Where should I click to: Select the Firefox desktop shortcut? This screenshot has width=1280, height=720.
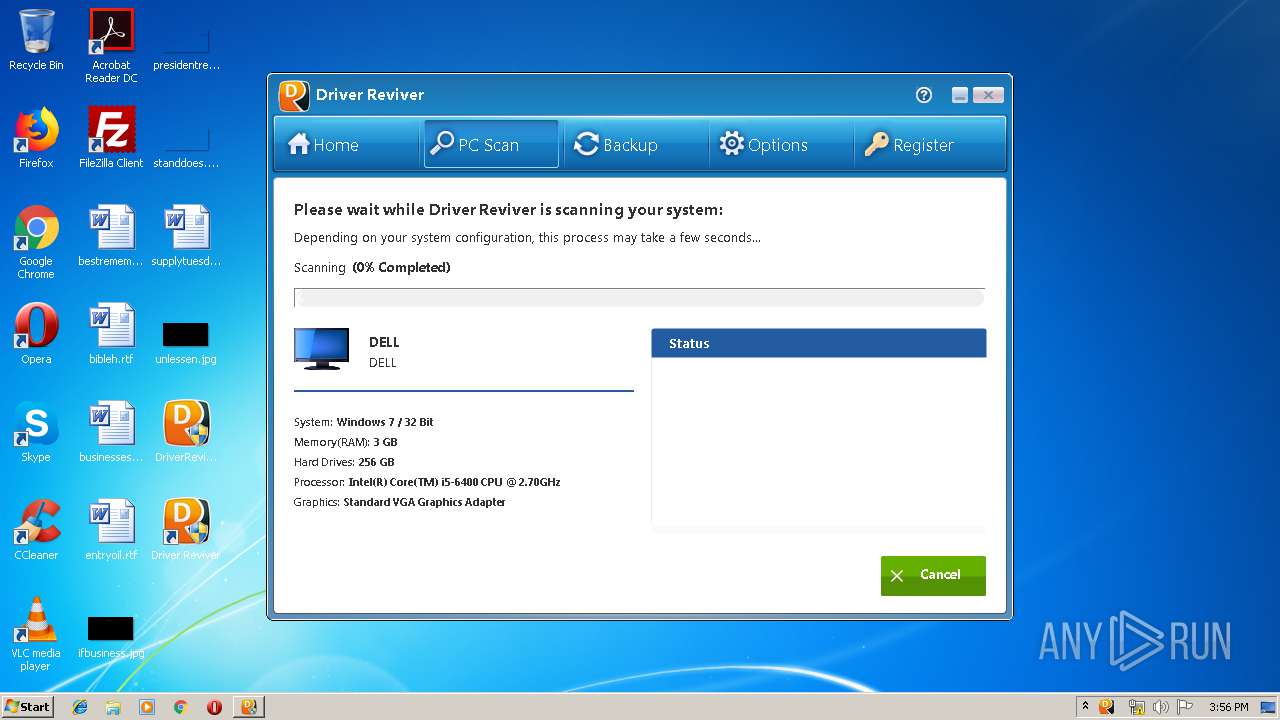click(36, 138)
